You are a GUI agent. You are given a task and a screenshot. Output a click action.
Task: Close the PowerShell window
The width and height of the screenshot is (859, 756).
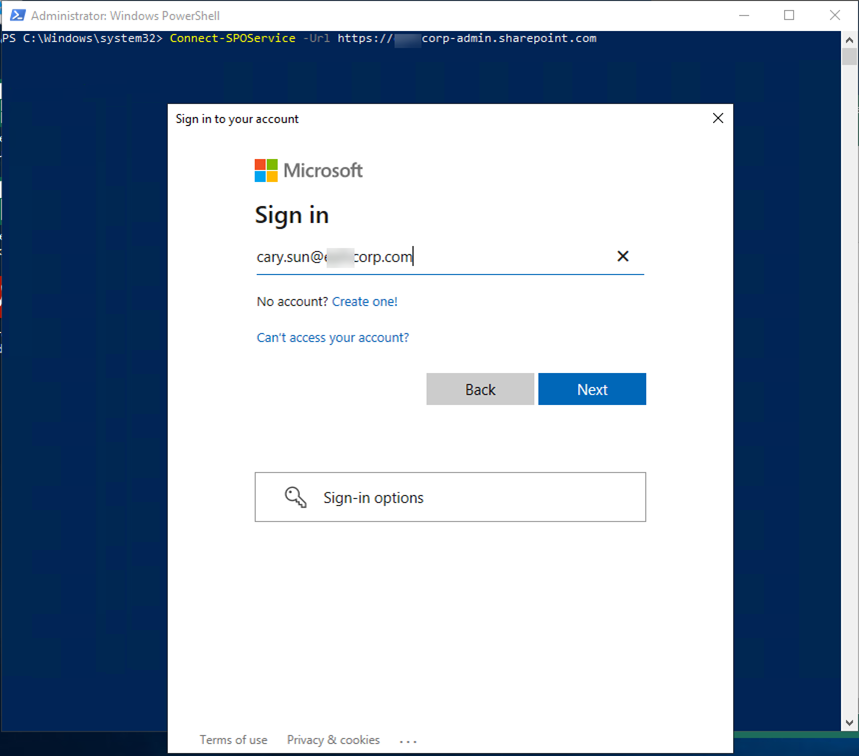[835, 15]
